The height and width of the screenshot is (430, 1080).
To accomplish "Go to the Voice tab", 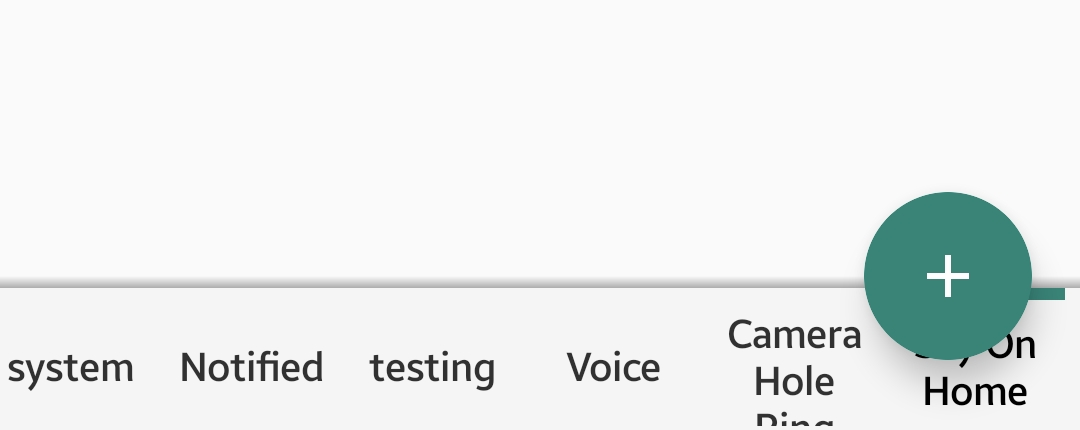I will pos(613,368).
